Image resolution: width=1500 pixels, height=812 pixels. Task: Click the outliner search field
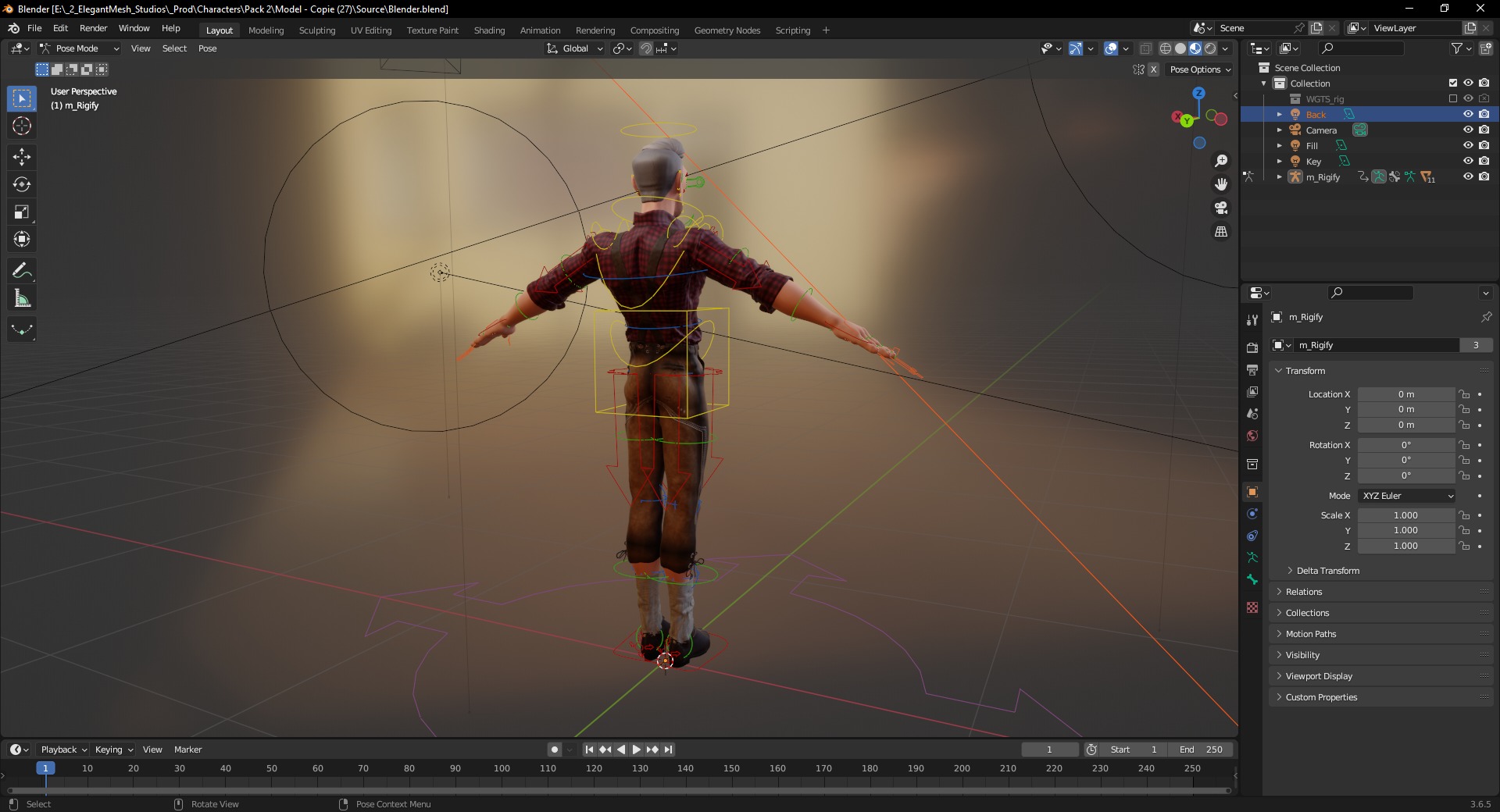click(1360, 48)
